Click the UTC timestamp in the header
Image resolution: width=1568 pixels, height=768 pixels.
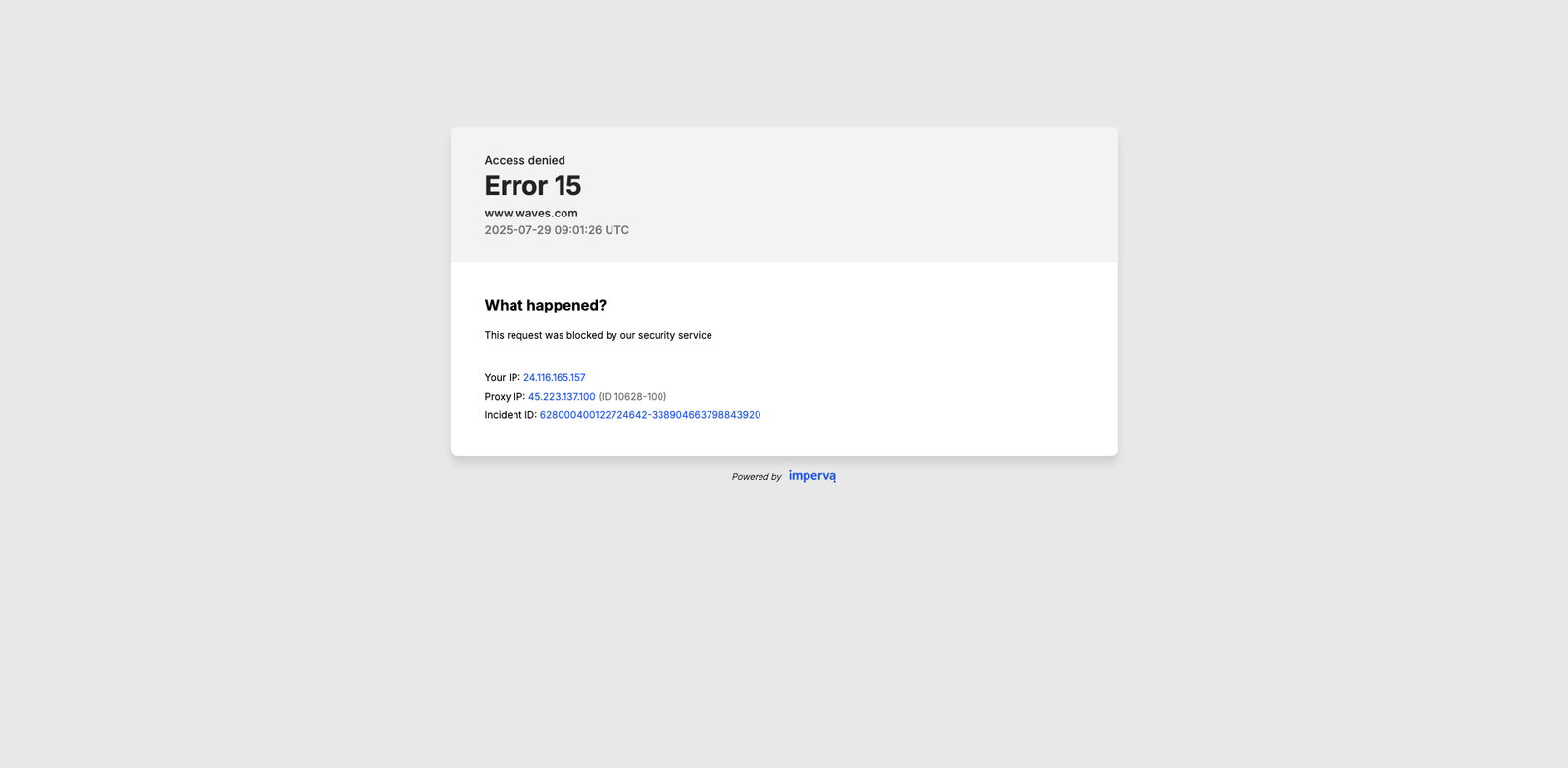click(557, 231)
